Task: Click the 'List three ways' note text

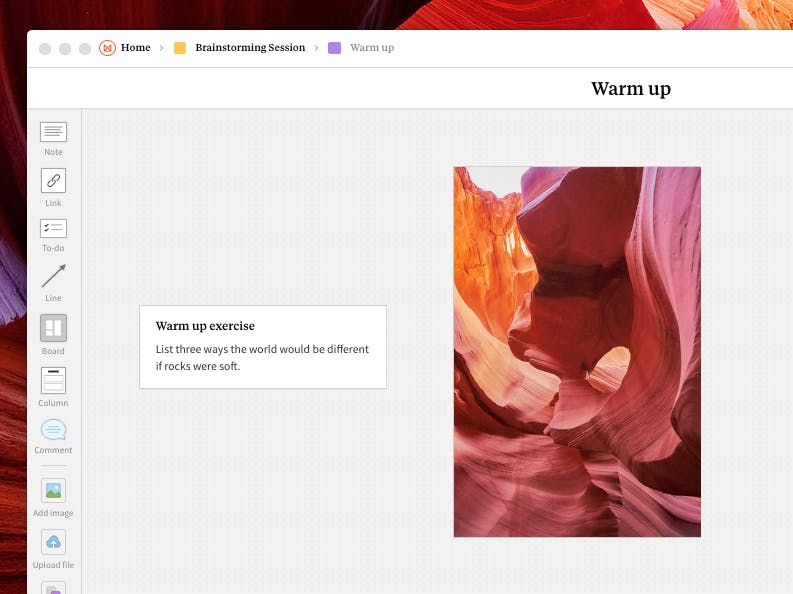Action: (262, 357)
